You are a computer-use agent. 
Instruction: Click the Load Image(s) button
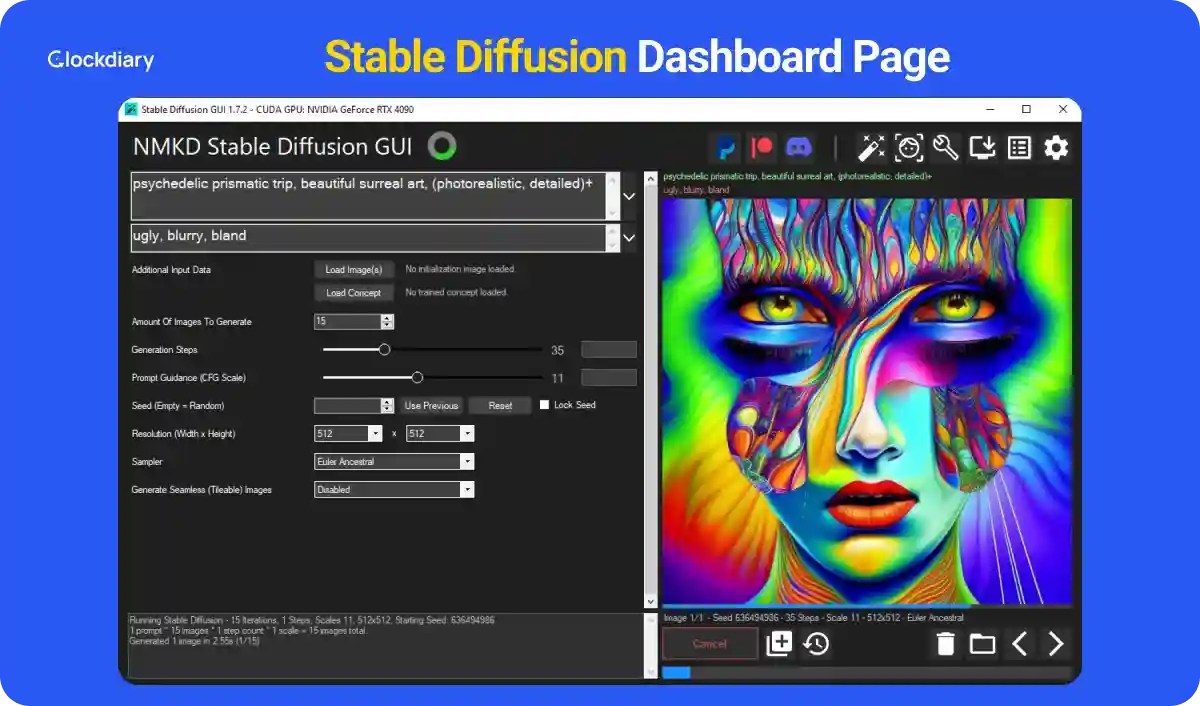tap(354, 270)
